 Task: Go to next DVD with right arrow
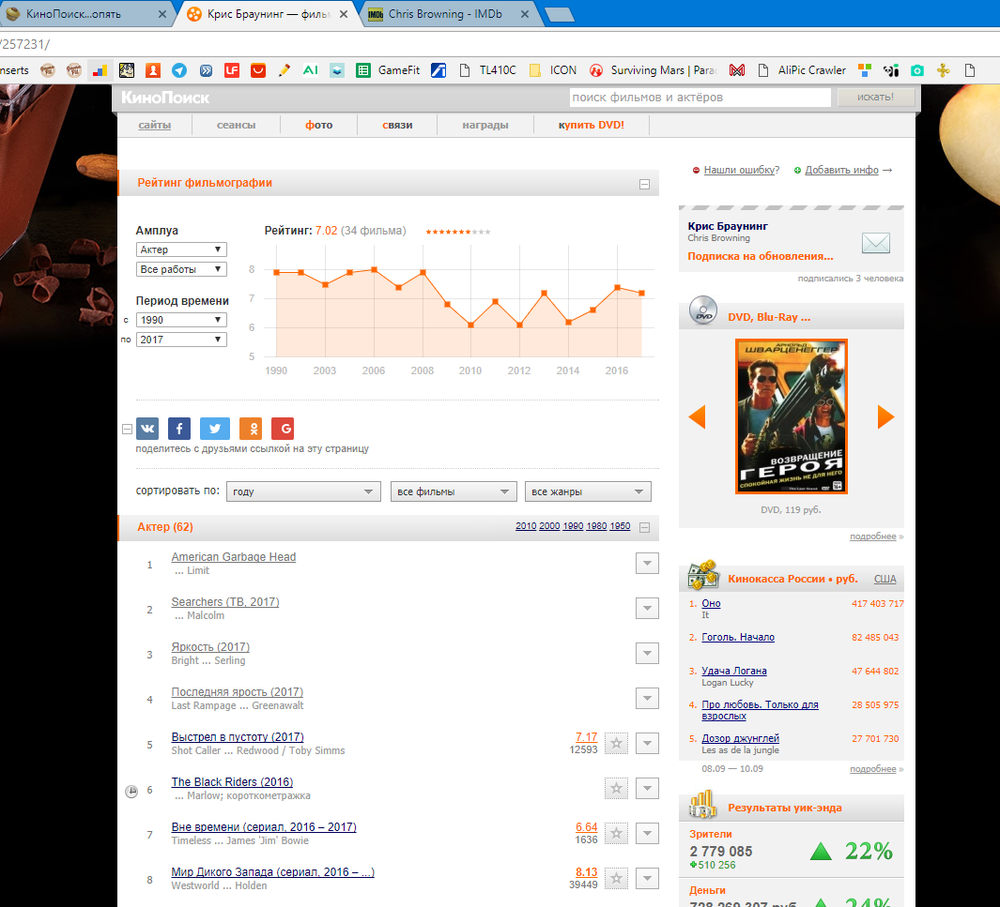coord(885,417)
